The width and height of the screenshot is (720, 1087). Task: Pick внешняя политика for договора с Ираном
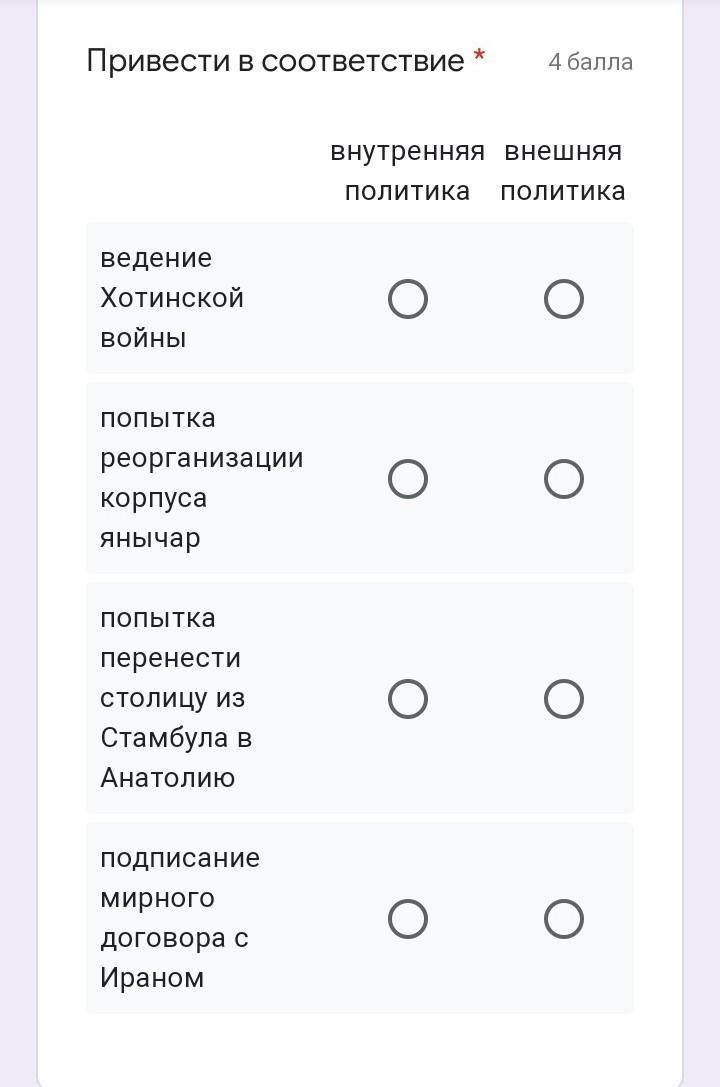coord(563,919)
